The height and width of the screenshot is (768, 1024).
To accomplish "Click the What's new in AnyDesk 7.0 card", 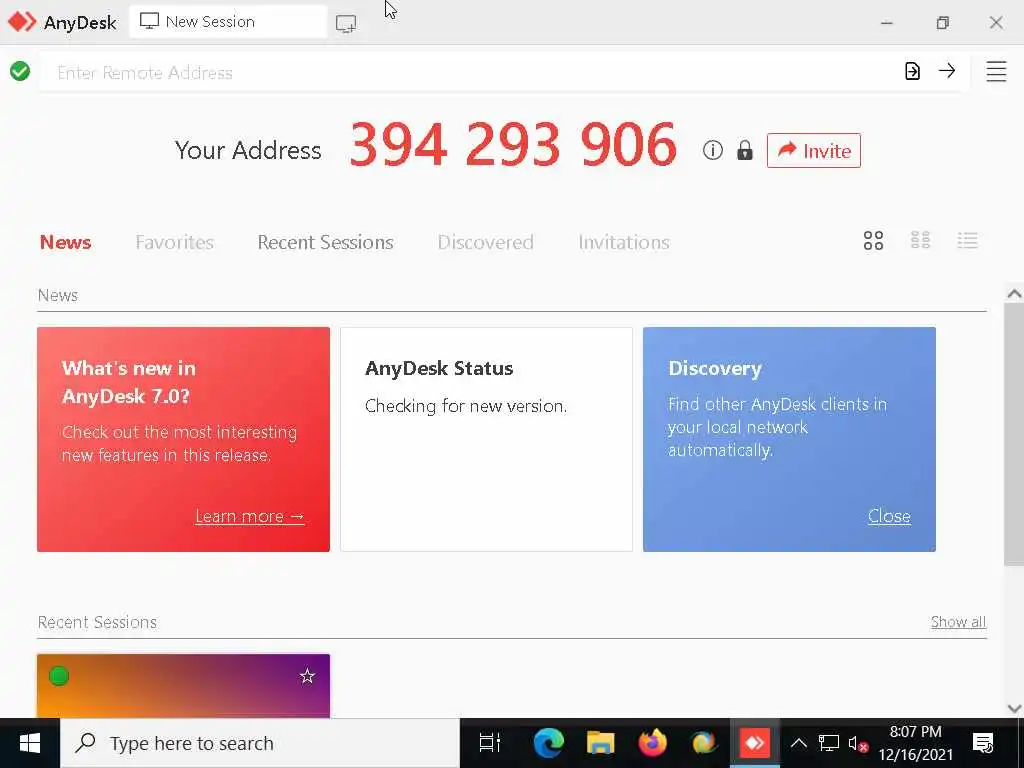I will tap(184, 440).
